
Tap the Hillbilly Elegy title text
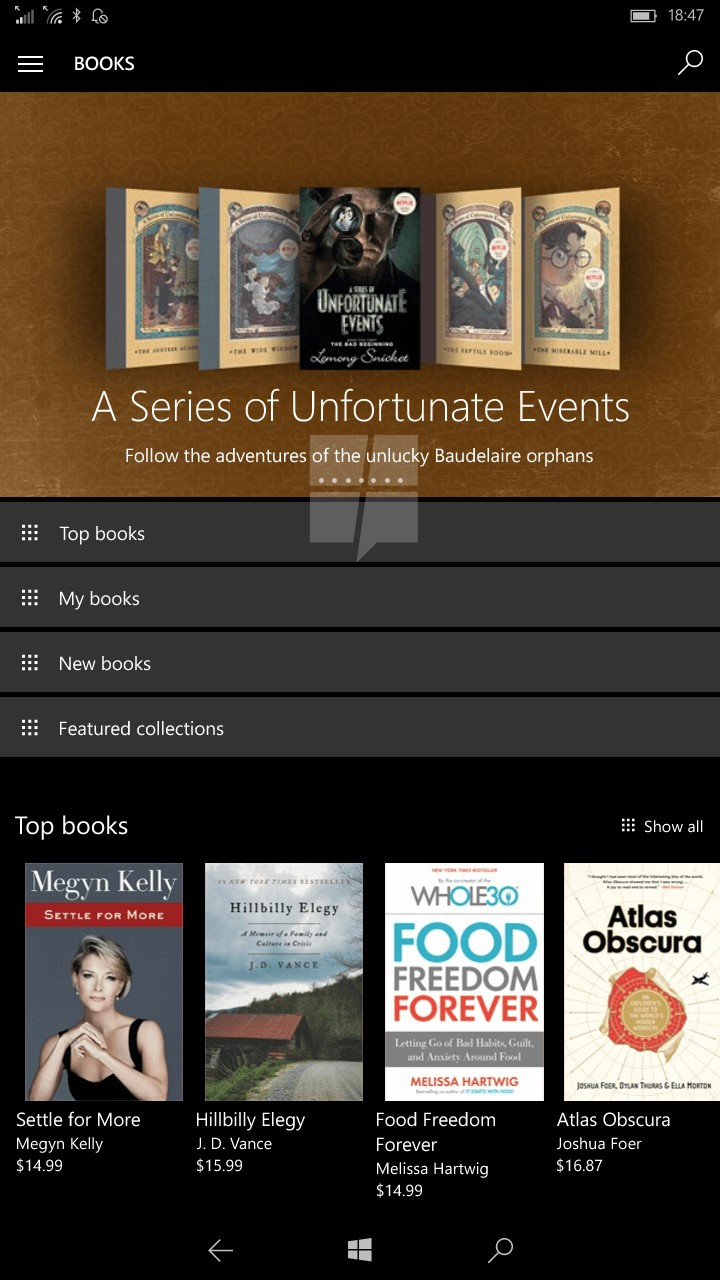click(250, 1120)
